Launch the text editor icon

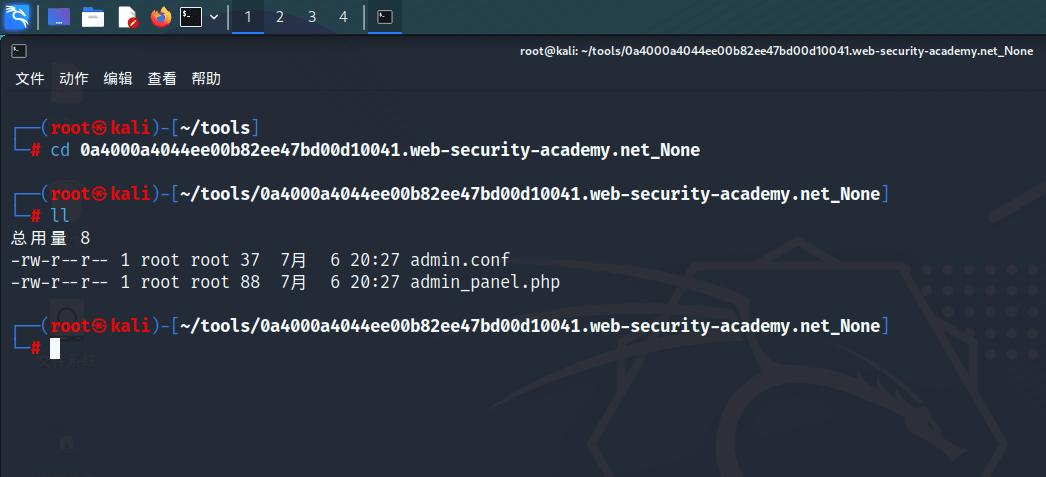coord(127,17)
